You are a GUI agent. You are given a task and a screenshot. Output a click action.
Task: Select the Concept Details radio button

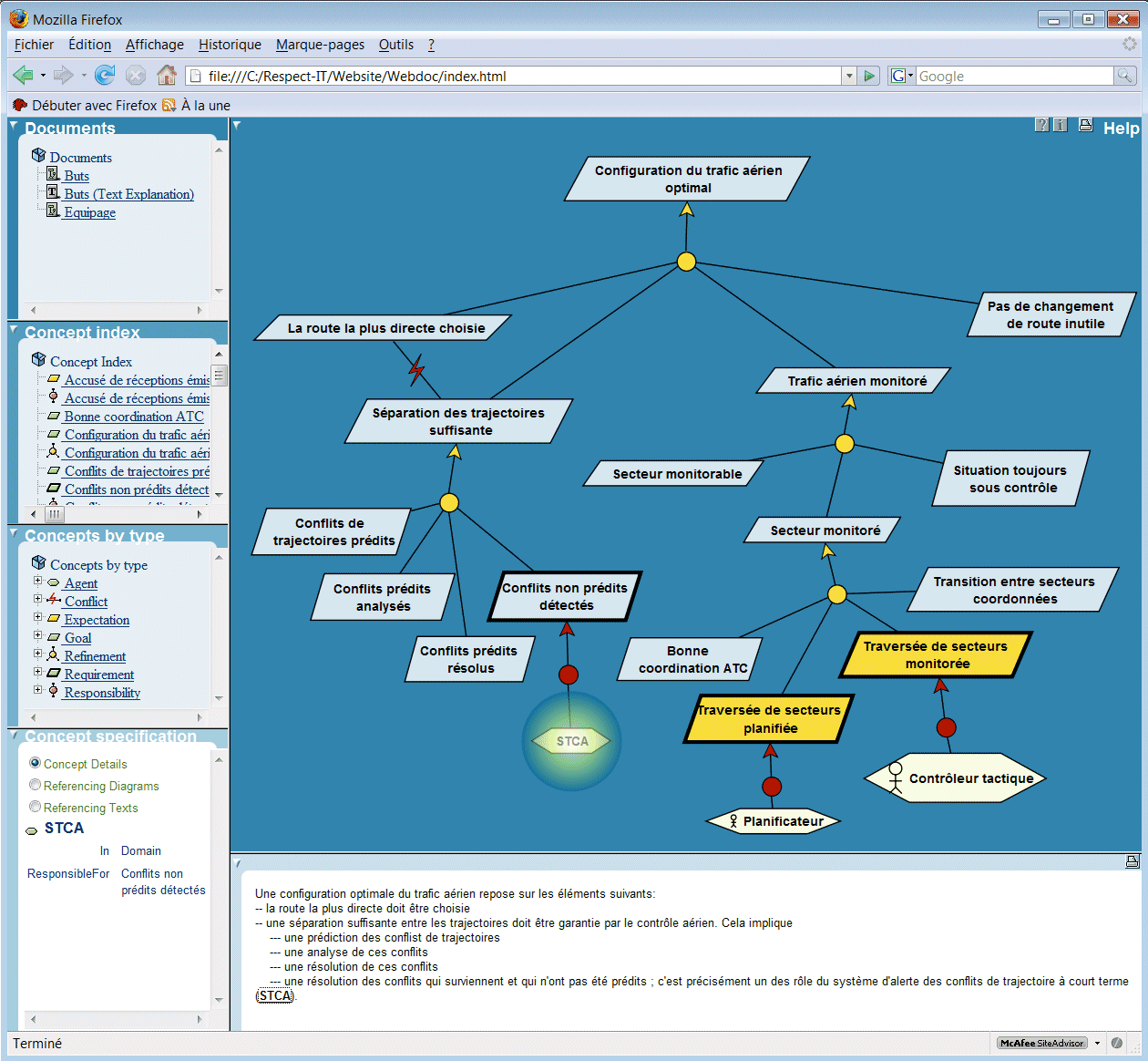point(35,763)
